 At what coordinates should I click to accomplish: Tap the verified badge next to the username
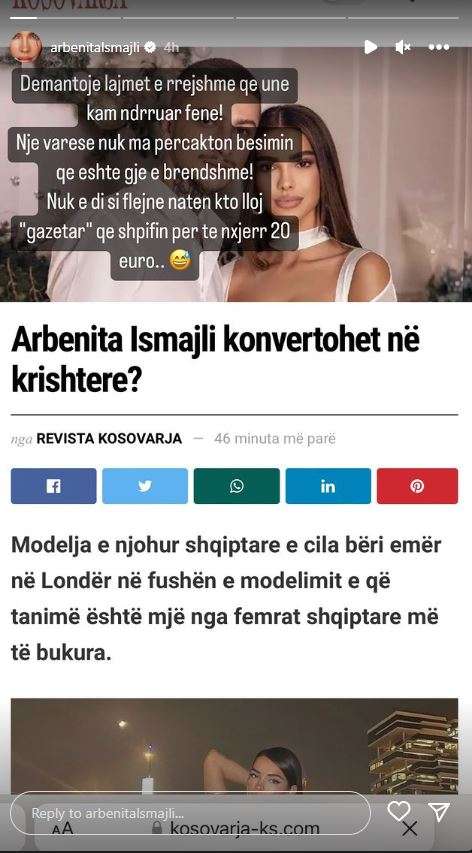click(151, 47)
